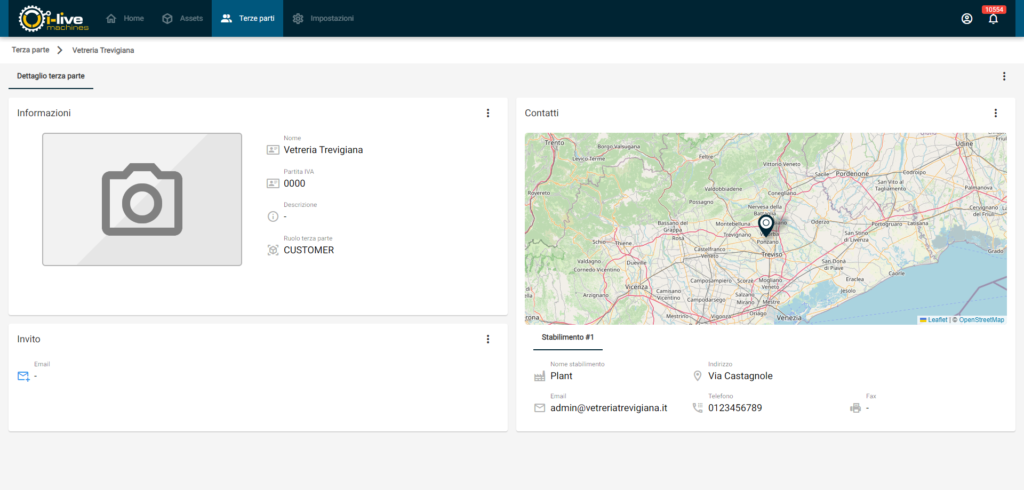The image size is (1024, 490).
Task: Click the phone icon next to Telefono
Action: [x=698, y=408]
